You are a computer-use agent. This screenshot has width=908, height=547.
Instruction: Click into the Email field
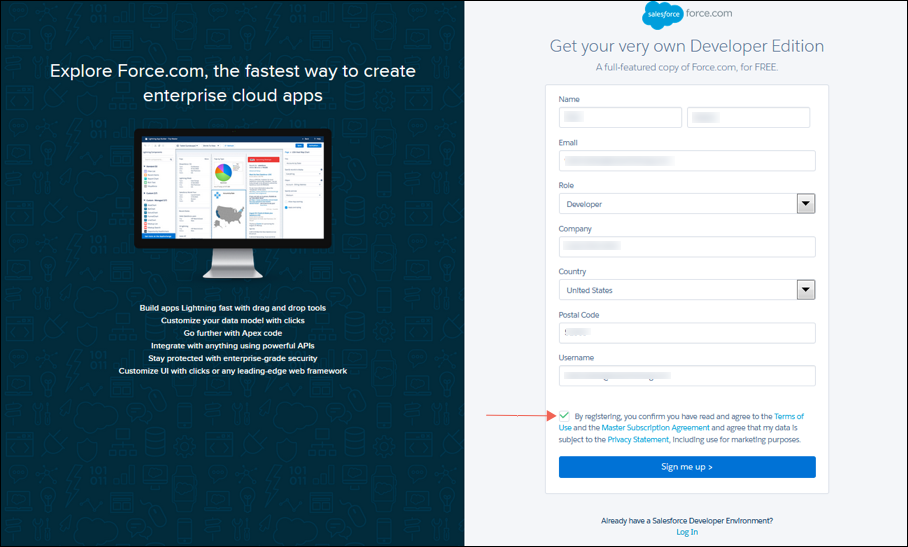[x=687, y=160]
